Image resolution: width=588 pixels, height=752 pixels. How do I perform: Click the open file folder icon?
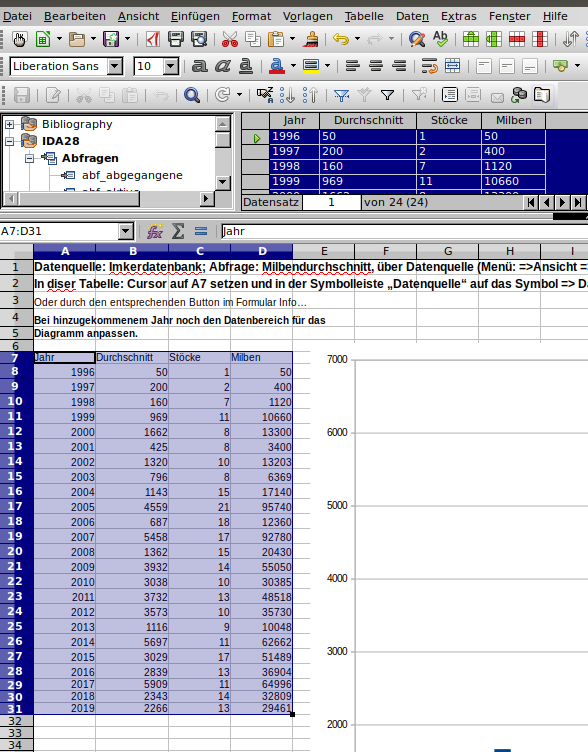77,39
